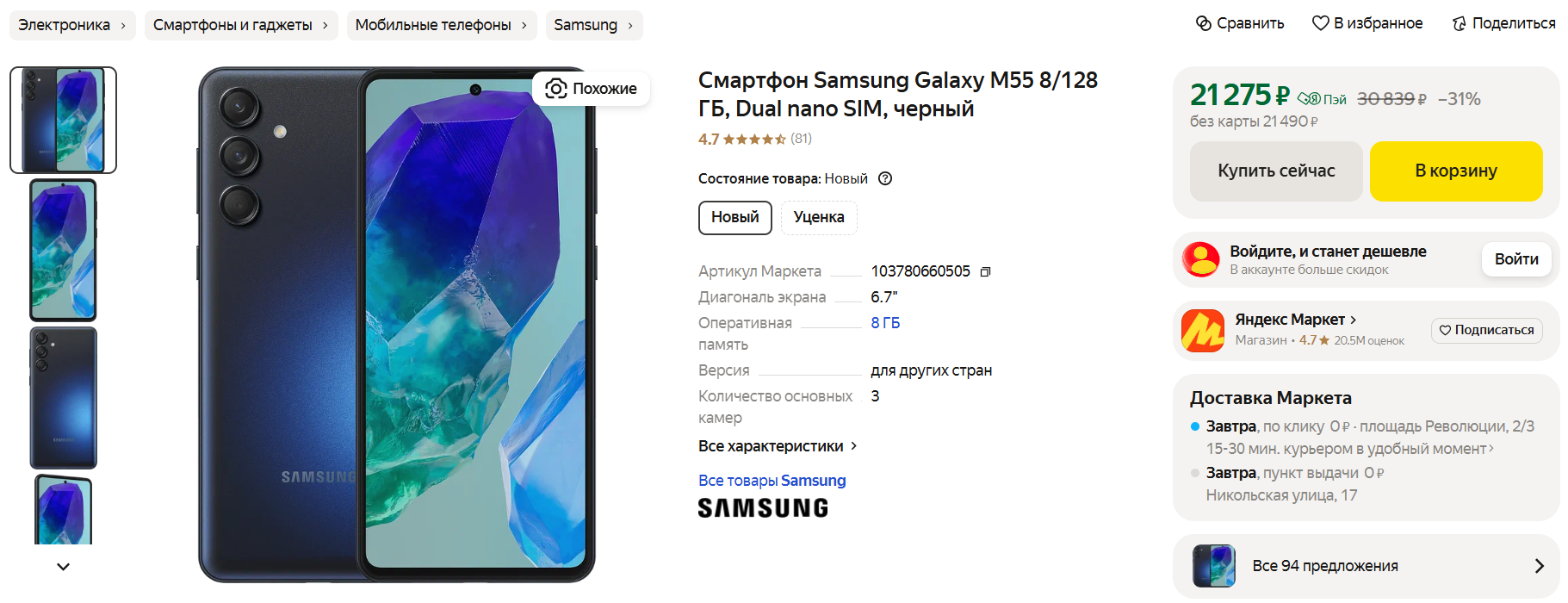Click the Samsung brand logo

(763, 508)
